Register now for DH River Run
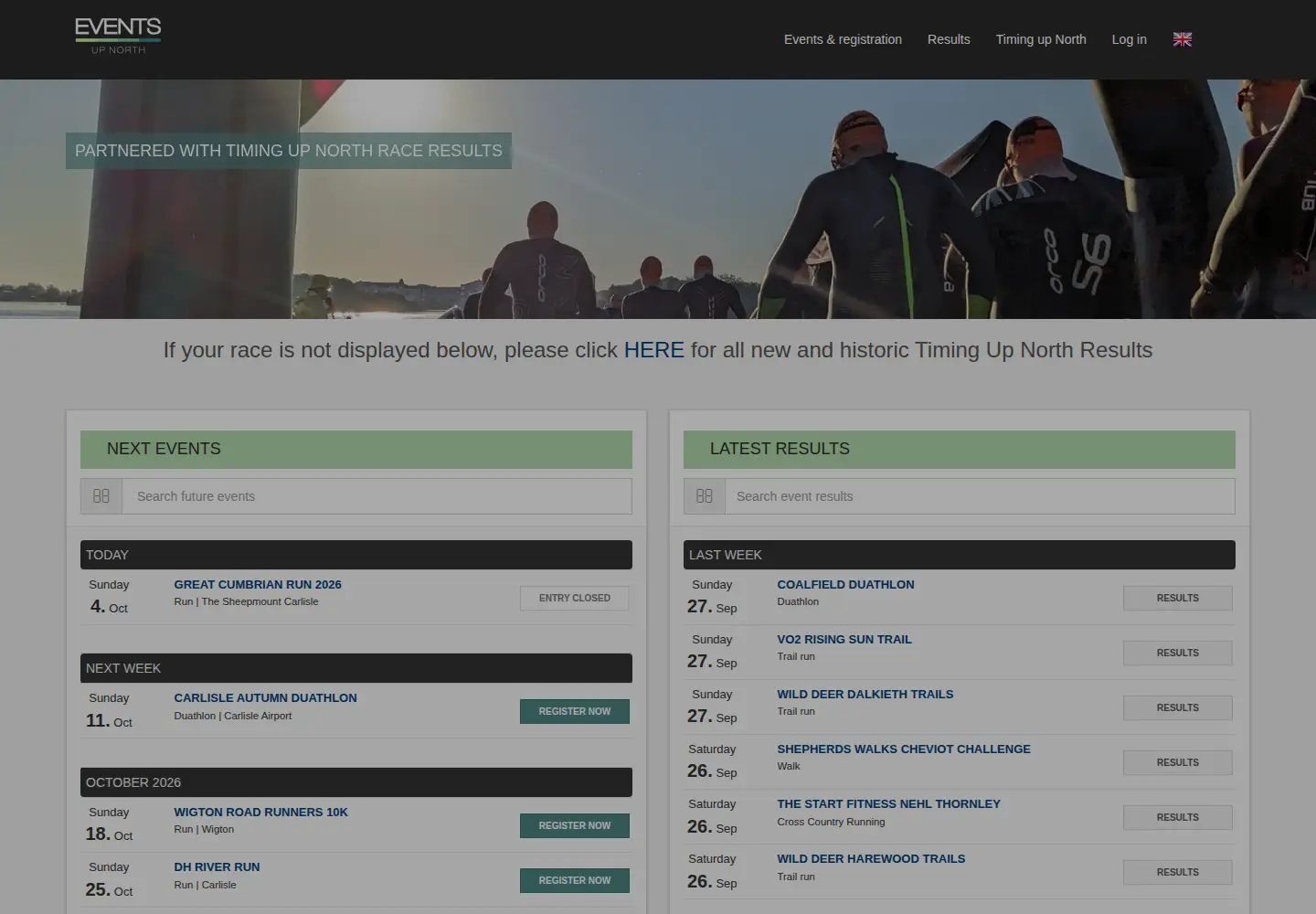 (575, 880)
